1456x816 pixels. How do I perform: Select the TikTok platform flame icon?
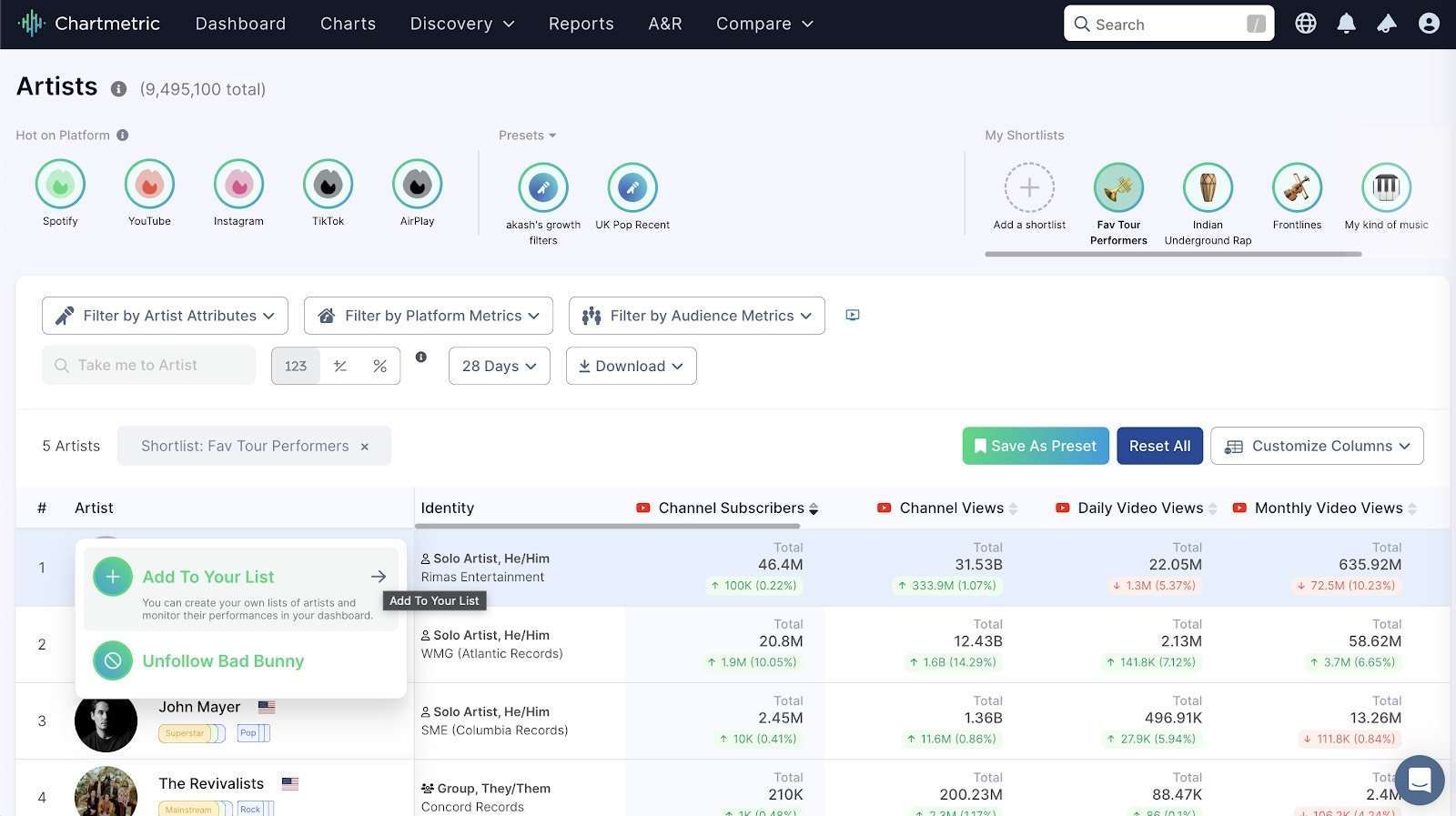click(x=328, y=185)
